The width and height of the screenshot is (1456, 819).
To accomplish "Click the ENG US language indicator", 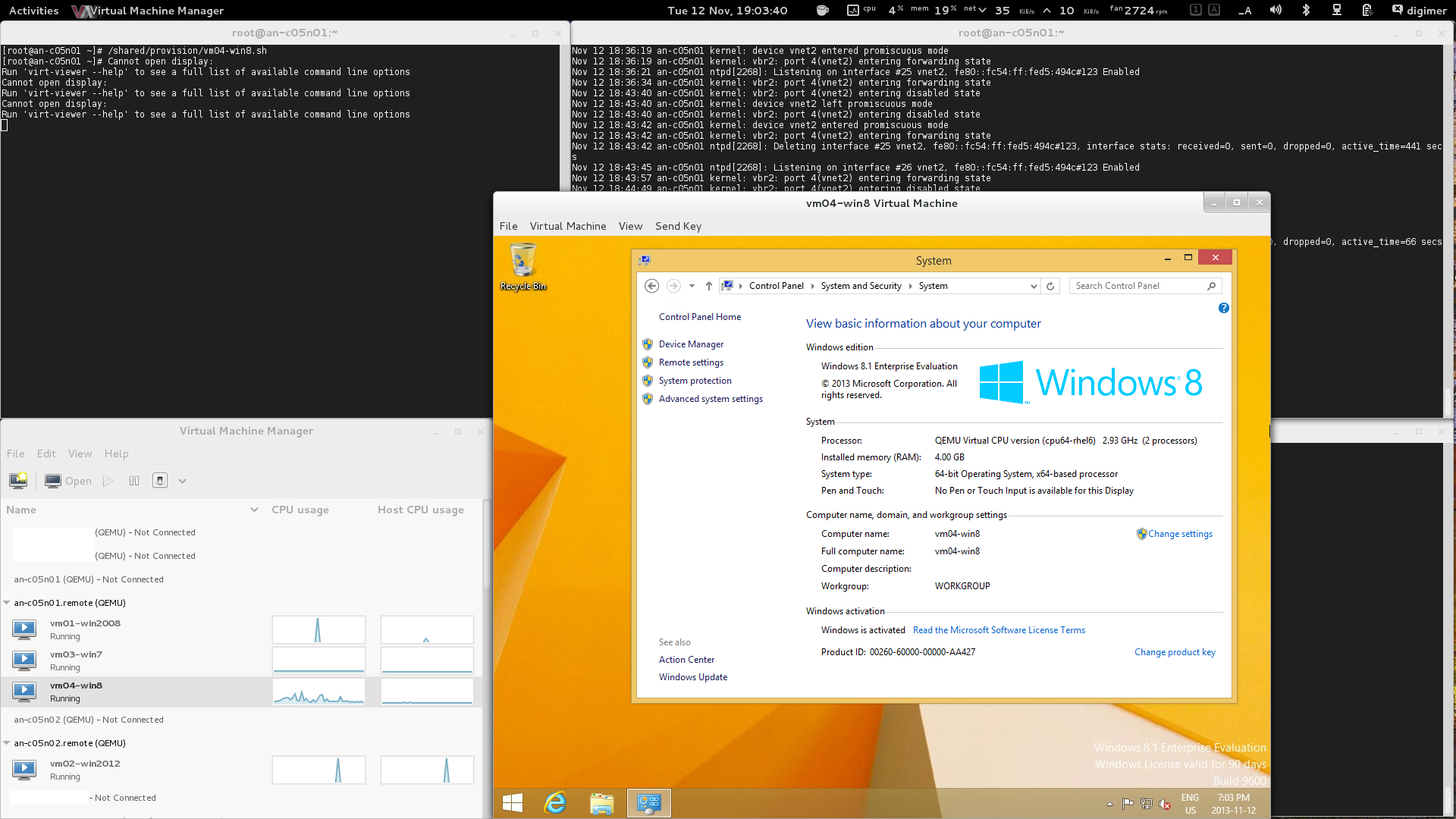I will [x=1190, y=804].
